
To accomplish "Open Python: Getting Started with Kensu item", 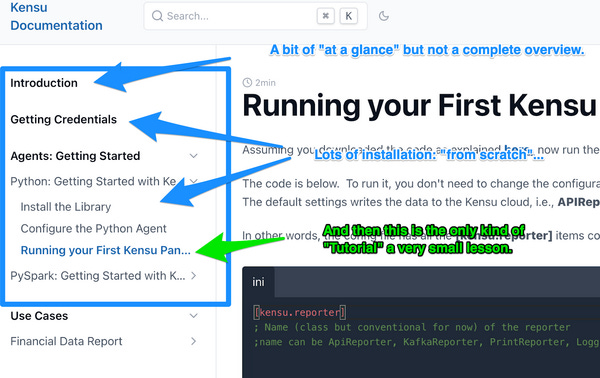I will [x=93, y=181].
